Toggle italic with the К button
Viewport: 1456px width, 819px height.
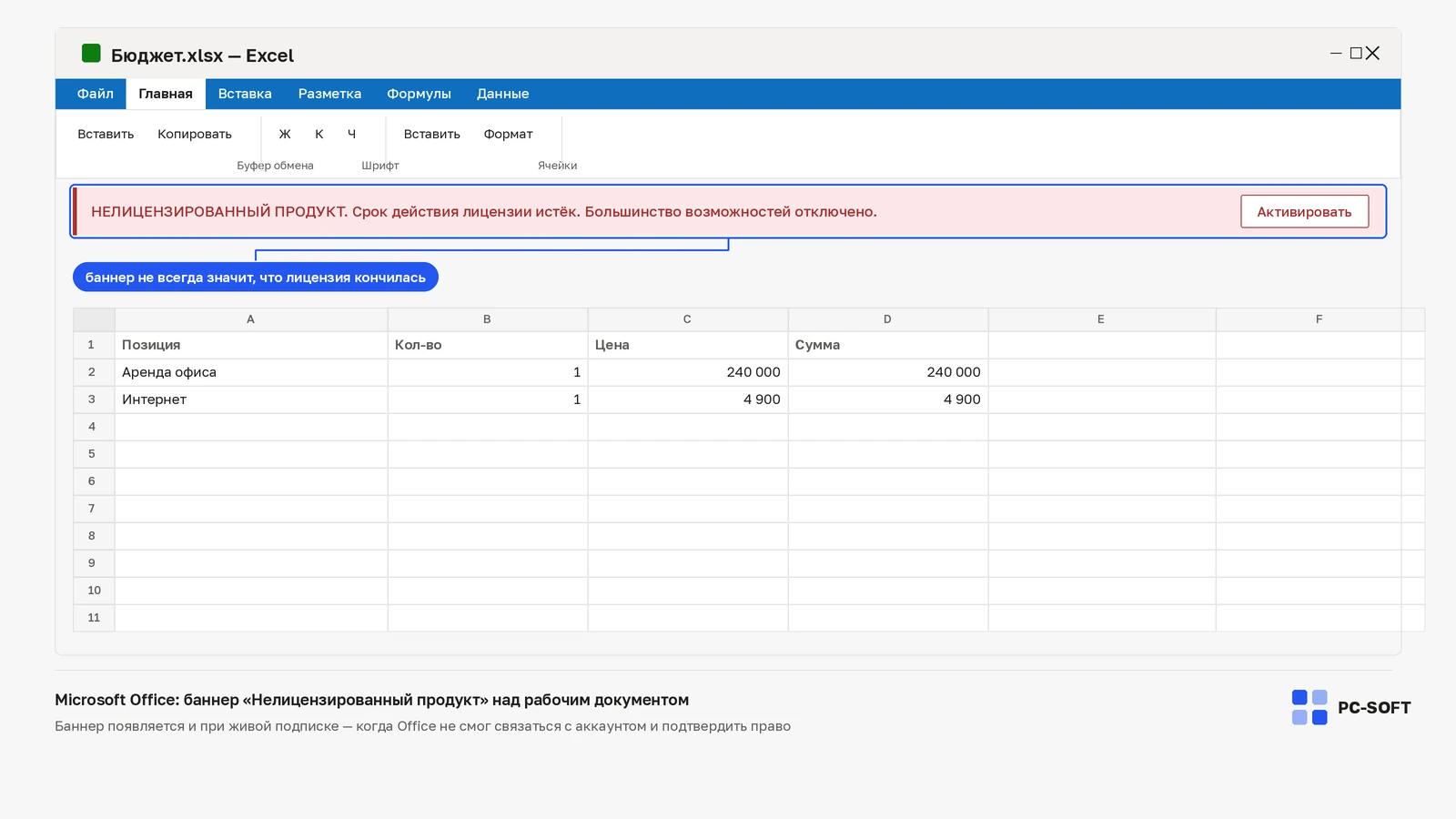tap(319, 134)
